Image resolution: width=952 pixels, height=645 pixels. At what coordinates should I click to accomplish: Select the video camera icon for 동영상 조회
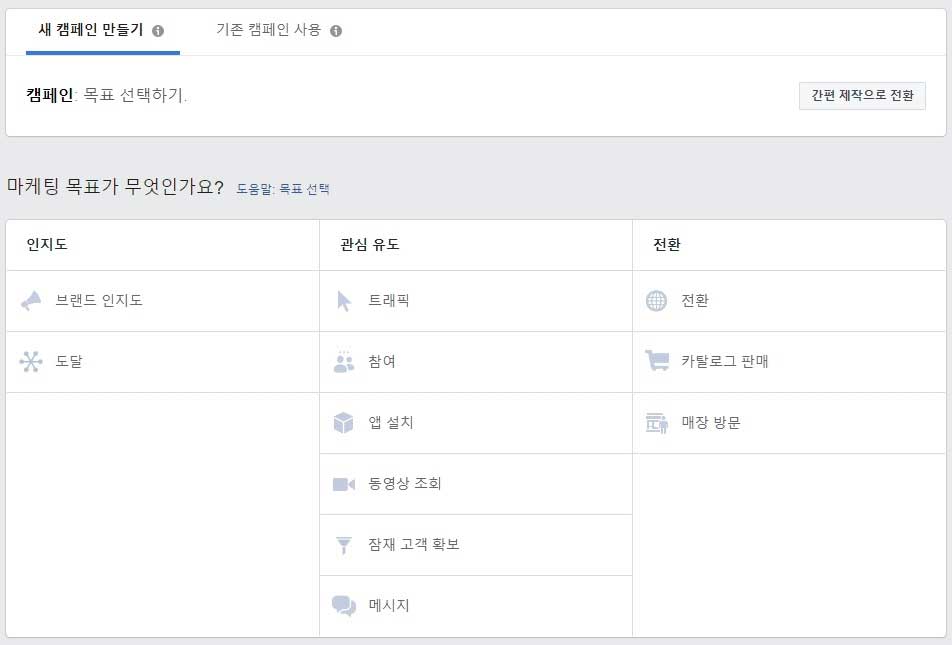[344, 484]
